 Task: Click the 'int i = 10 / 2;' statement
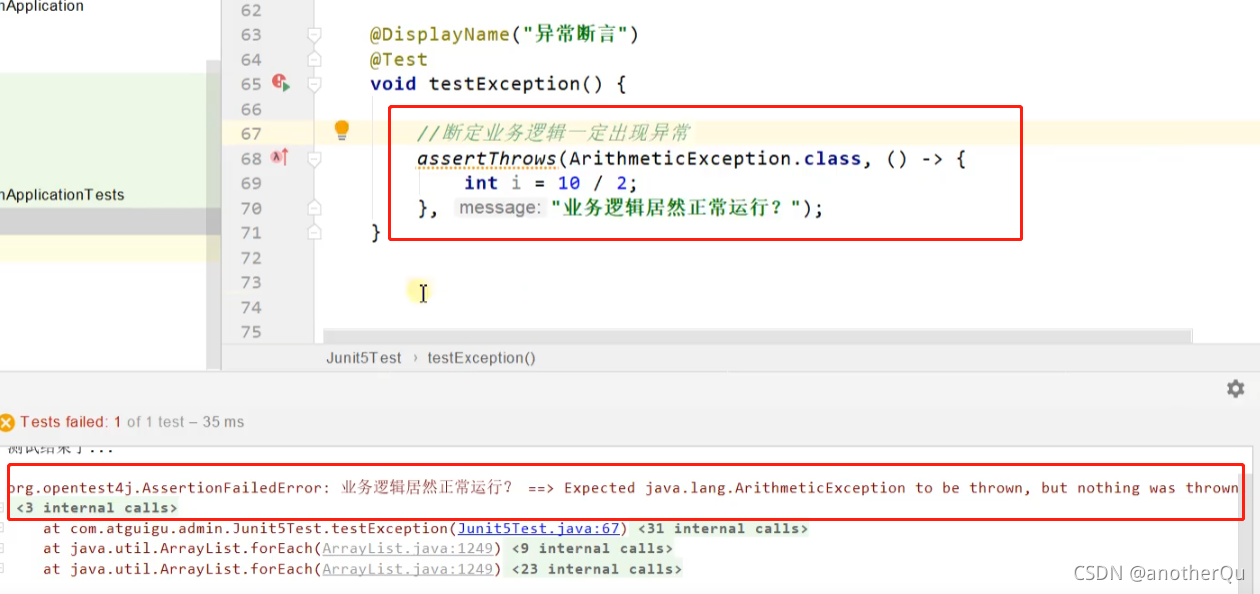(551, 183)
